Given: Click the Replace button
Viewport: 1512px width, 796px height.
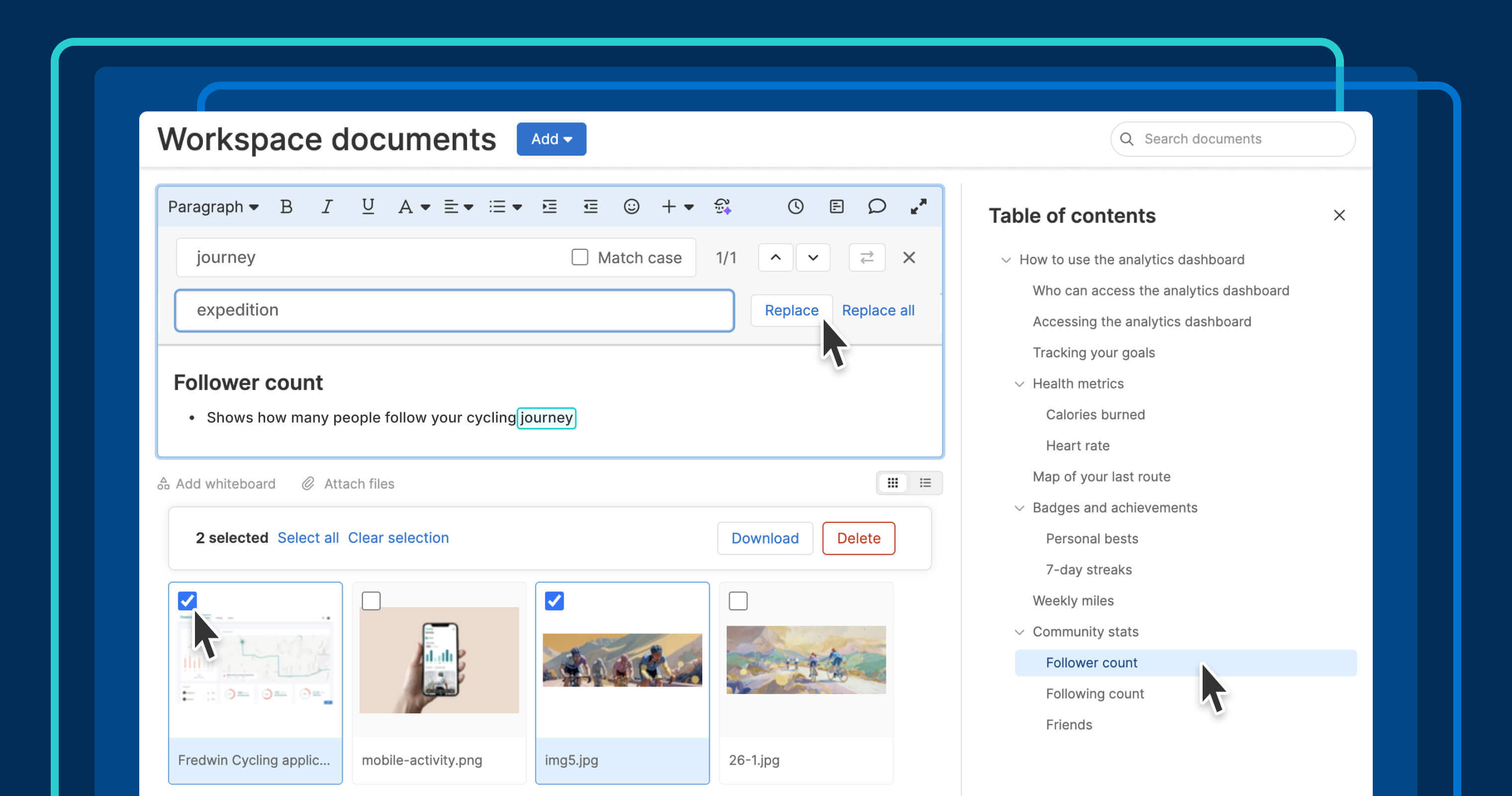Looking at the screenshot, I should click(791, 310).
